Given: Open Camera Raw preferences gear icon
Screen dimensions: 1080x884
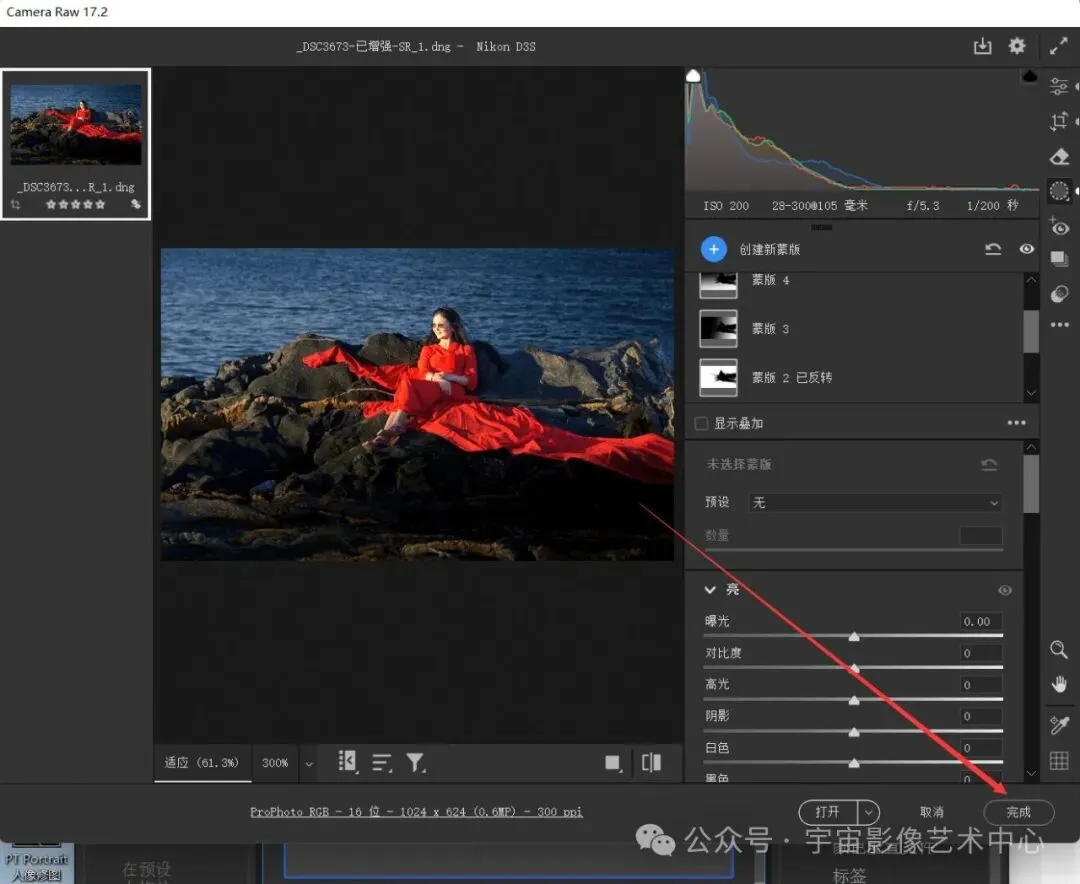Looking at the screenshot, I should point(1017,46).
